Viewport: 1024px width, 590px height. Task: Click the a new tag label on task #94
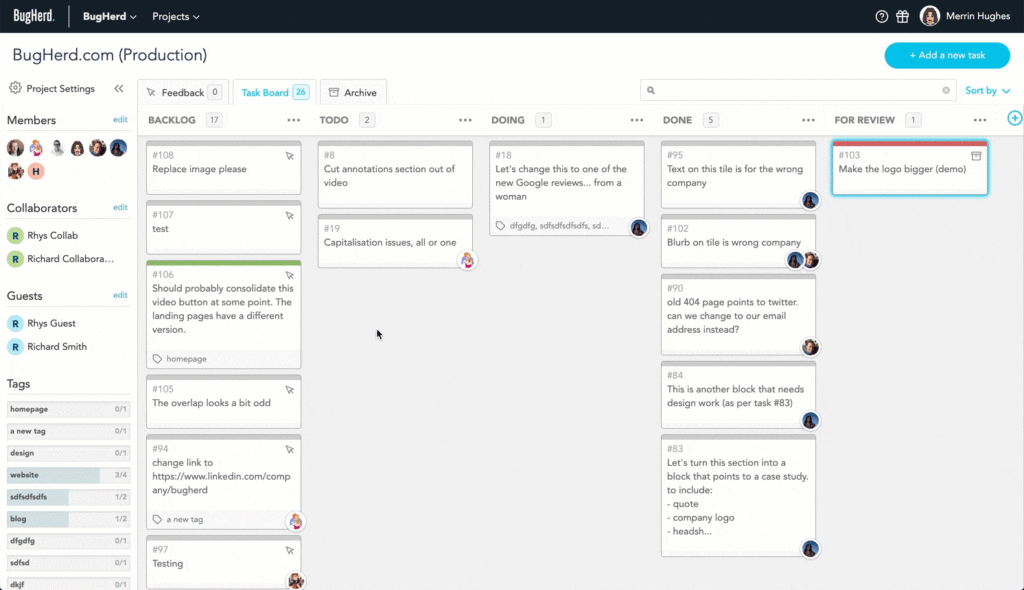[x=184, y=519]
